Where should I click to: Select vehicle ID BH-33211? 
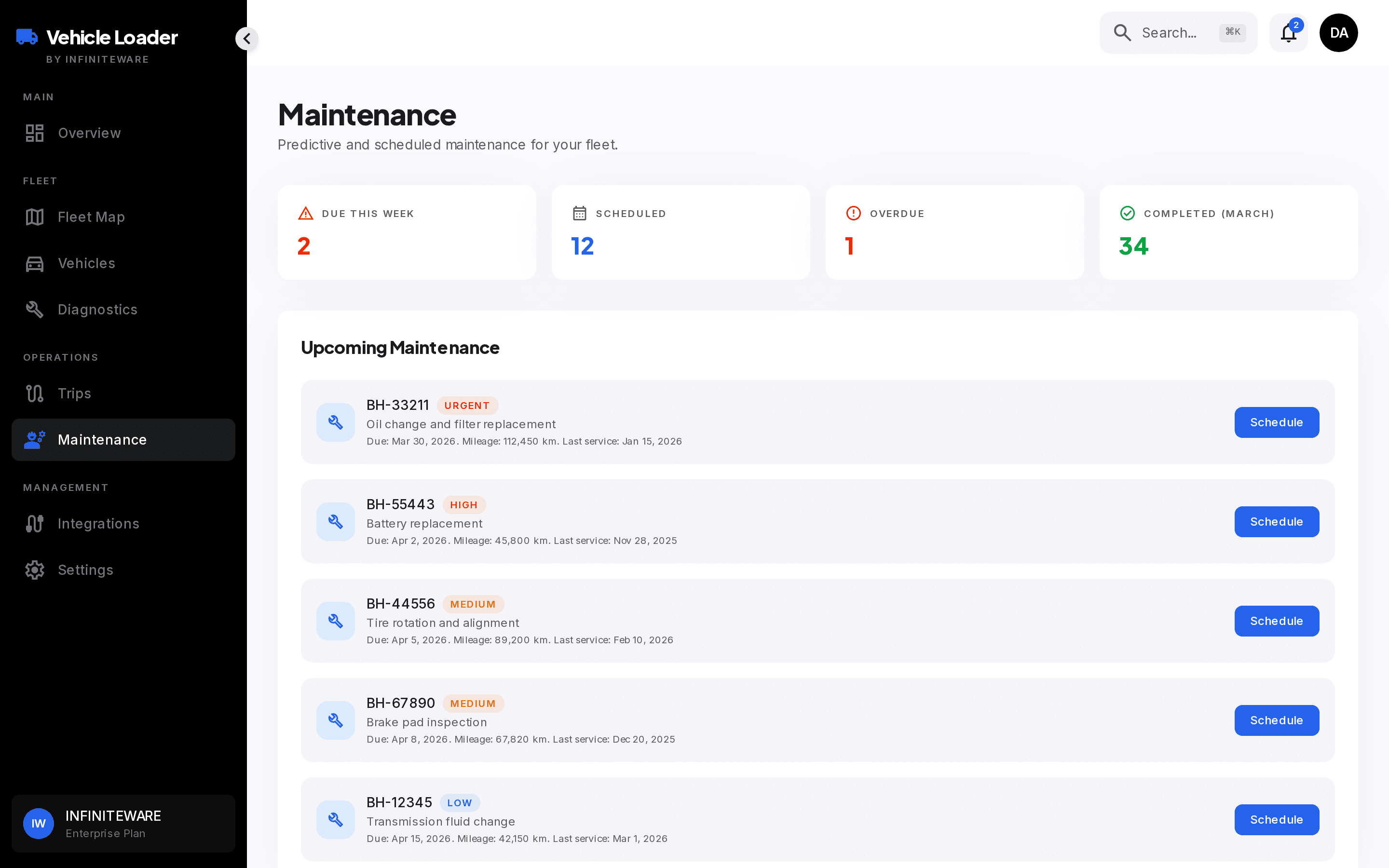tap(398, 405)
